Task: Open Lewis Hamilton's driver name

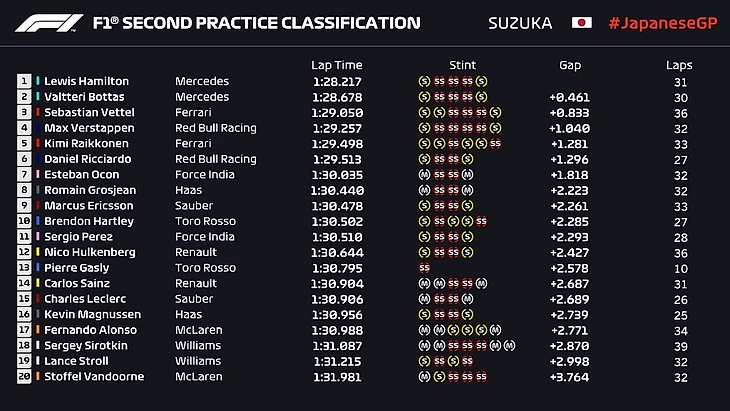Action: pos(86,81)
